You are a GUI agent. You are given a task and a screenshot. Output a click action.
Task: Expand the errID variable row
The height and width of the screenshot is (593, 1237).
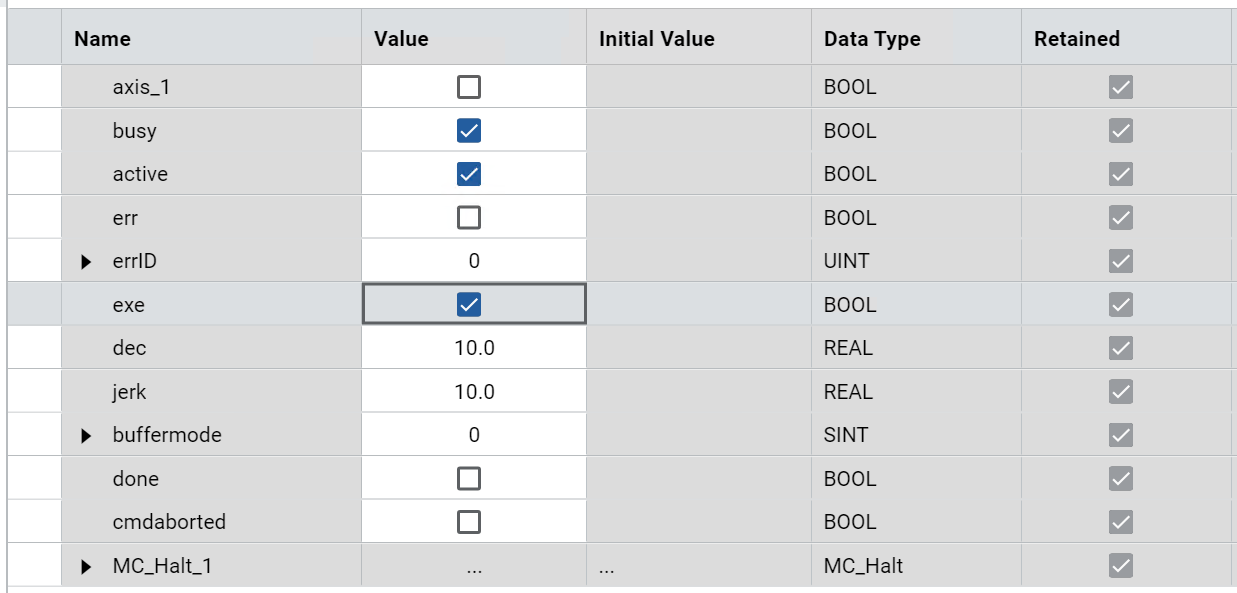87,262
